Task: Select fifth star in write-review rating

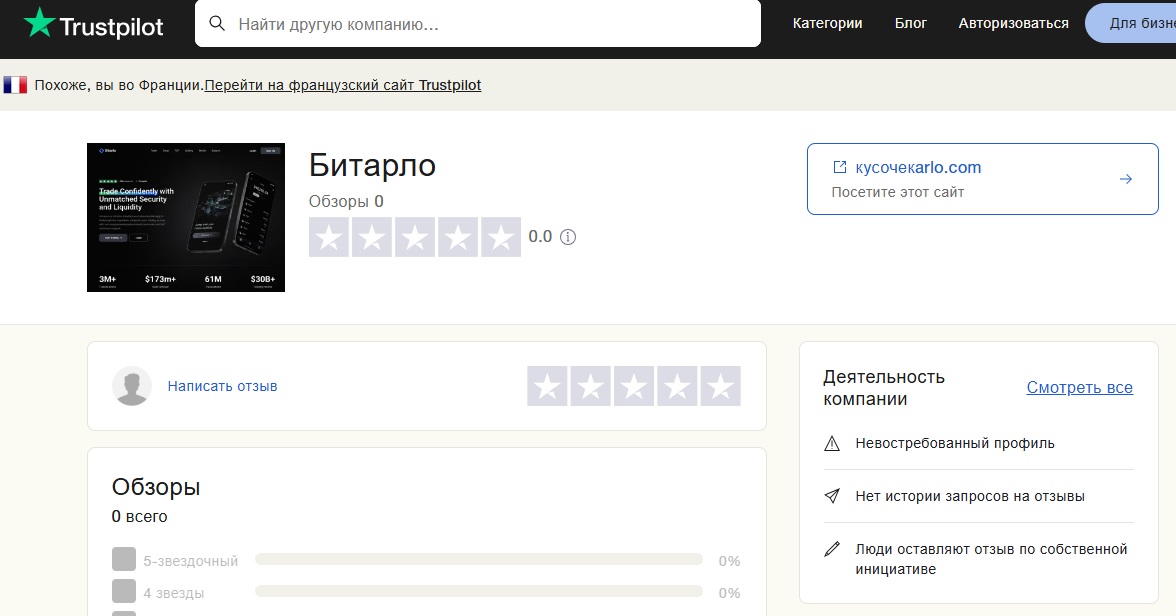Action: click(720, 386)
